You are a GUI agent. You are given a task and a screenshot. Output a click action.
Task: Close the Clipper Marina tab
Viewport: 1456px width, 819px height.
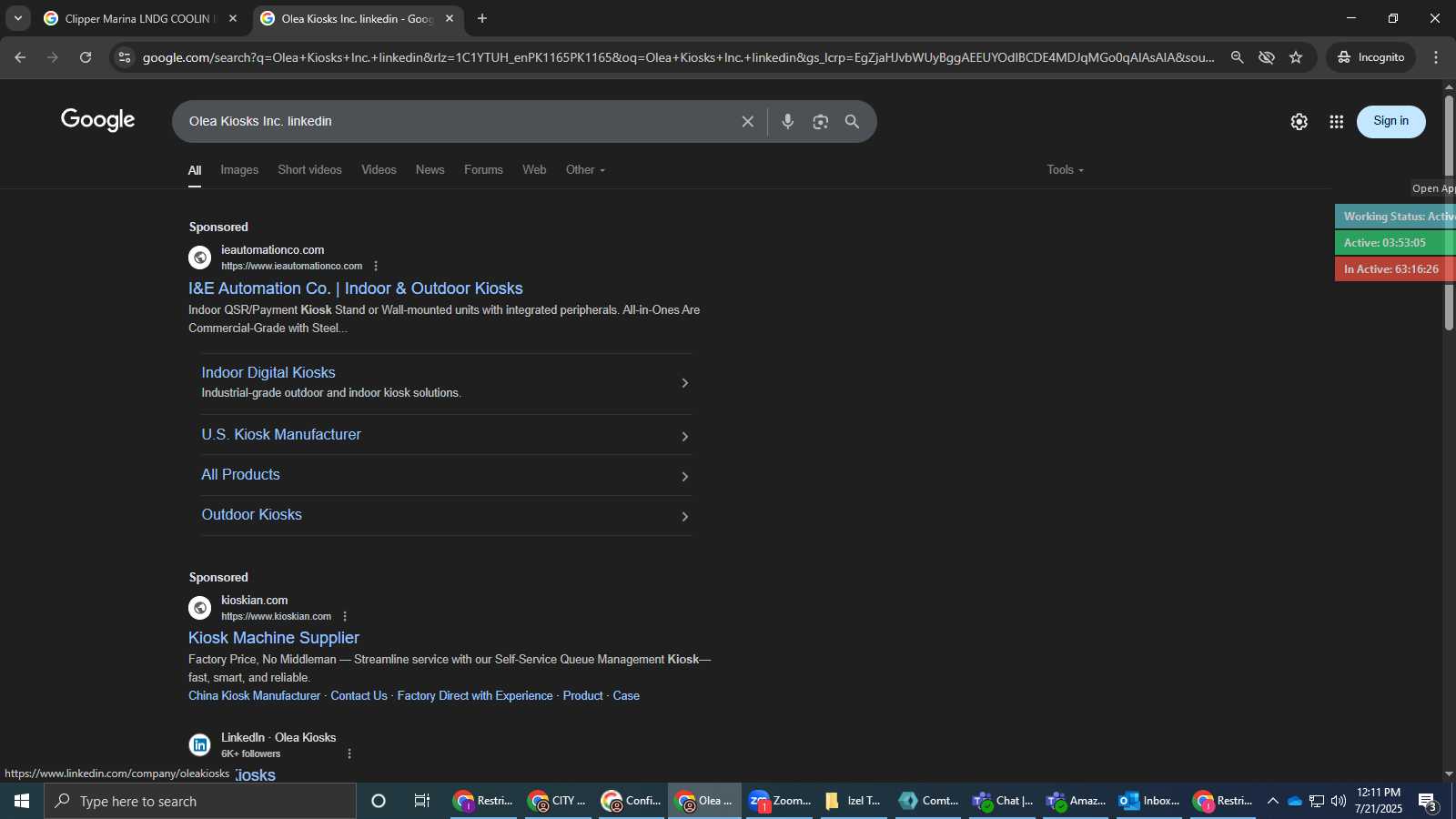tap(233, 18)
